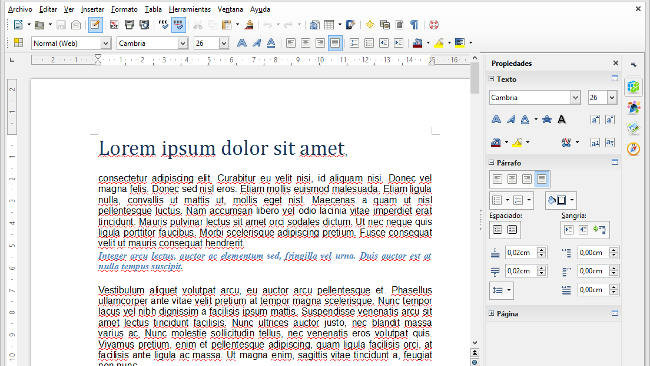Click the Paste clipboard icon
Viewport: 650px width, 366px height.
[227, 25]
